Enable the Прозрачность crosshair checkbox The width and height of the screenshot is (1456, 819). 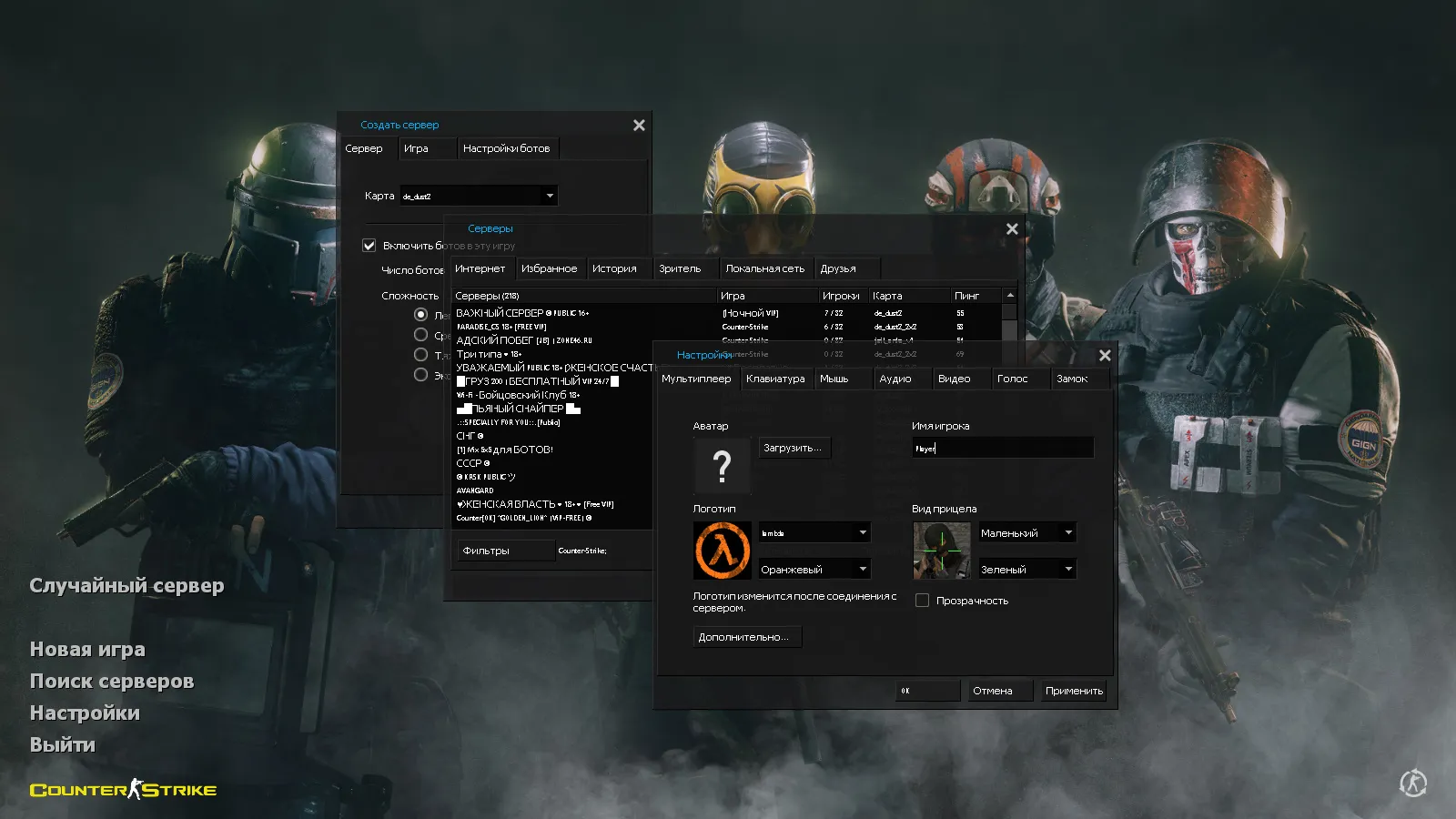pos(922,601)
